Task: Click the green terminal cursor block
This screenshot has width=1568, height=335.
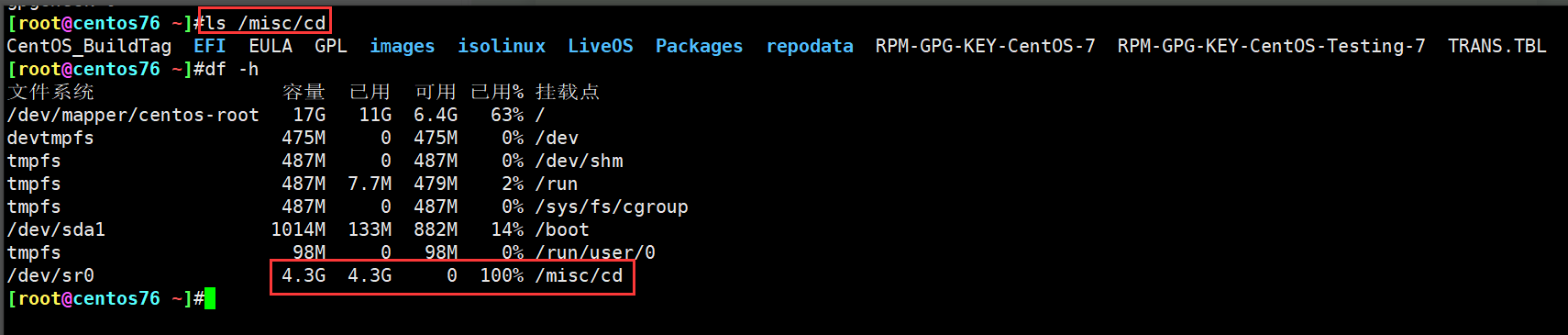Action: 210,298
